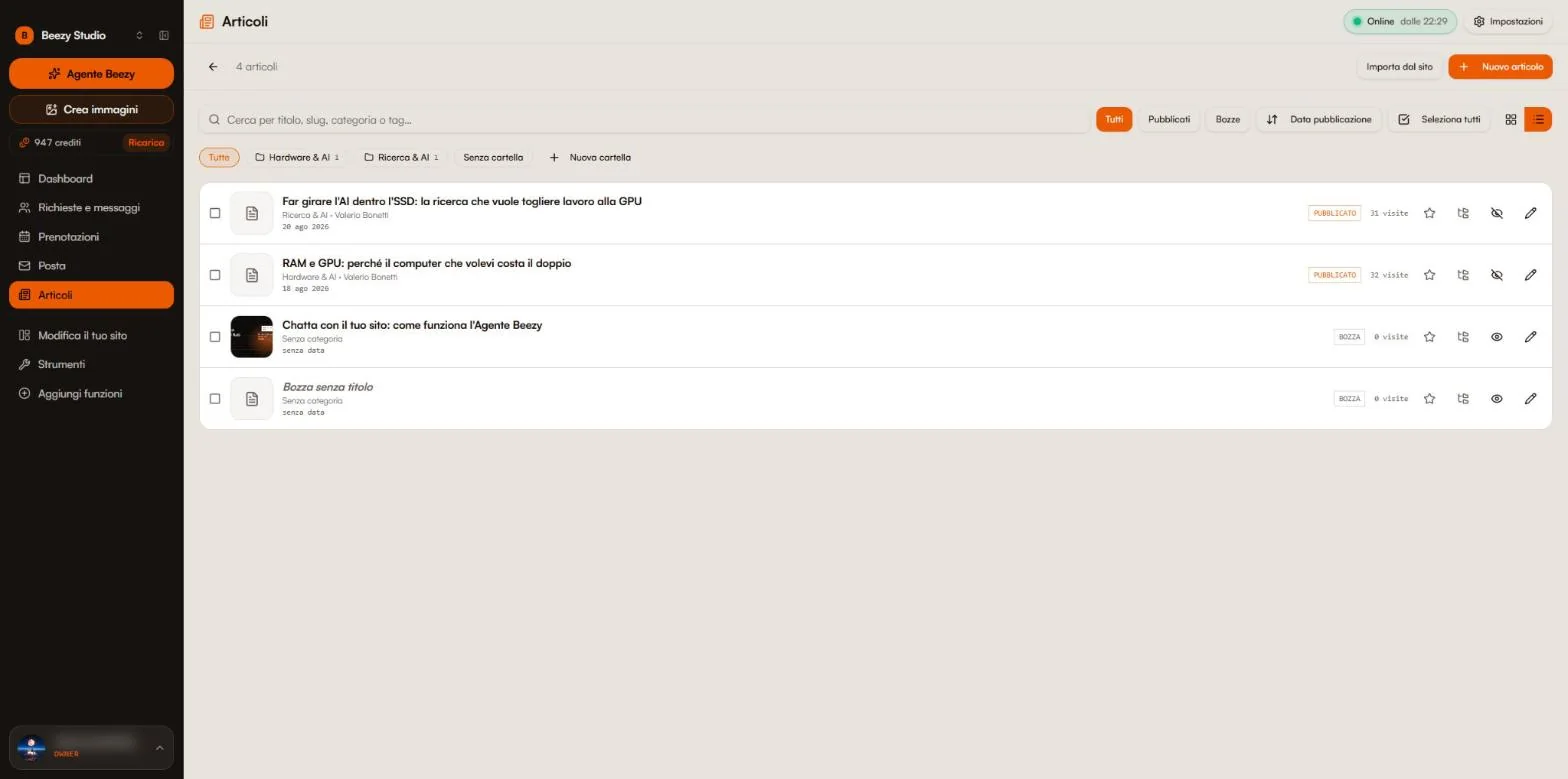Star the 'RAM e GPU' article
The image size is (1568, 779).
[x=1430, y=275]
